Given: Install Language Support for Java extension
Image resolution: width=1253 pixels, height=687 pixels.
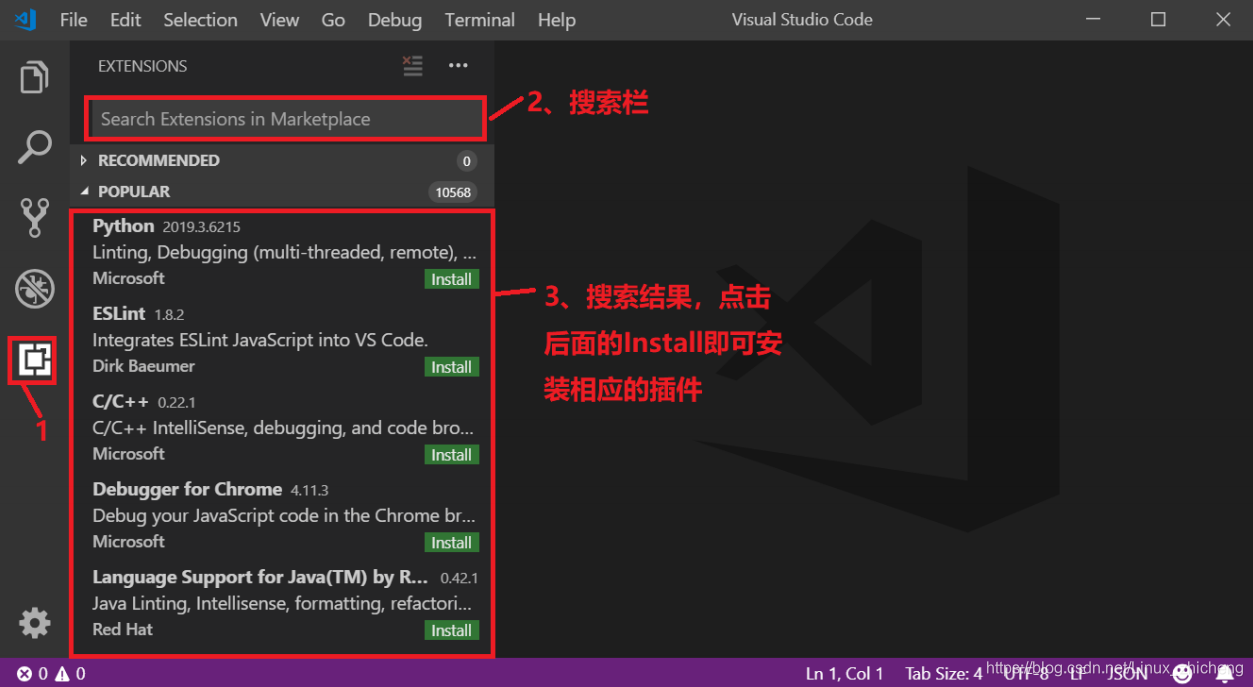Looking at the screenshot, I should tap(452, 631).
